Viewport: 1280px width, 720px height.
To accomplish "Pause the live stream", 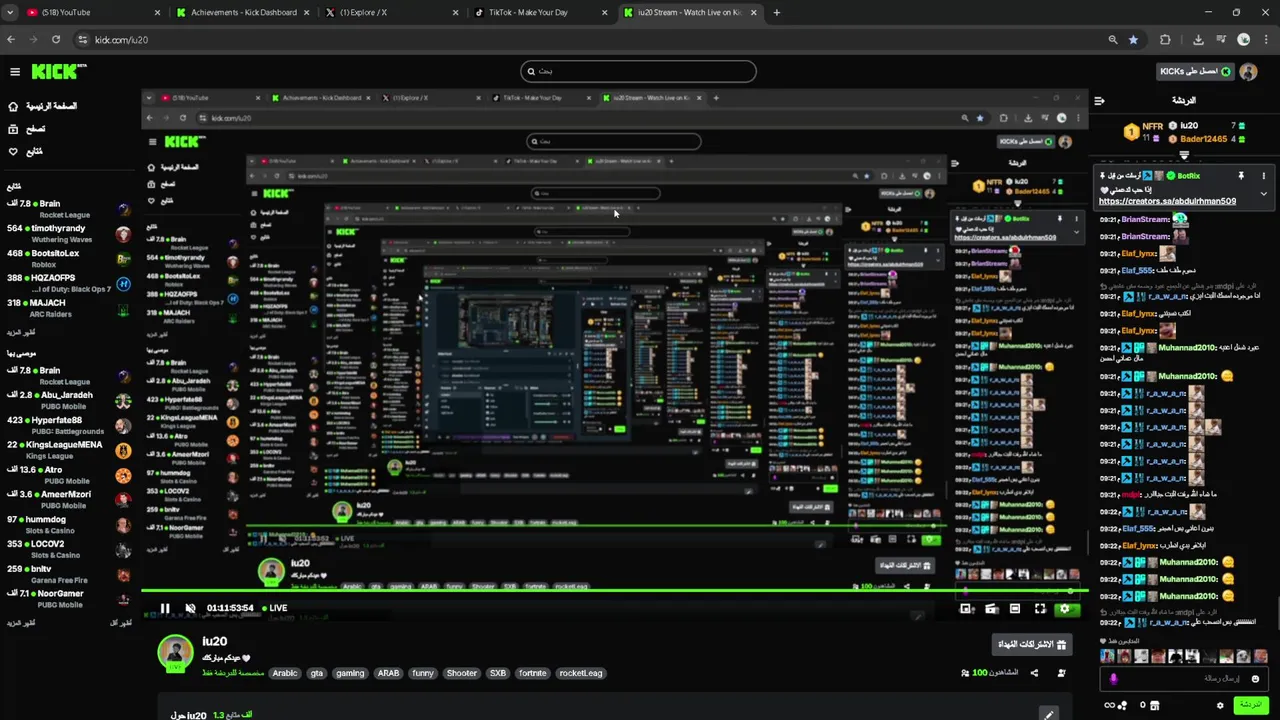I will tap(165, 608).
